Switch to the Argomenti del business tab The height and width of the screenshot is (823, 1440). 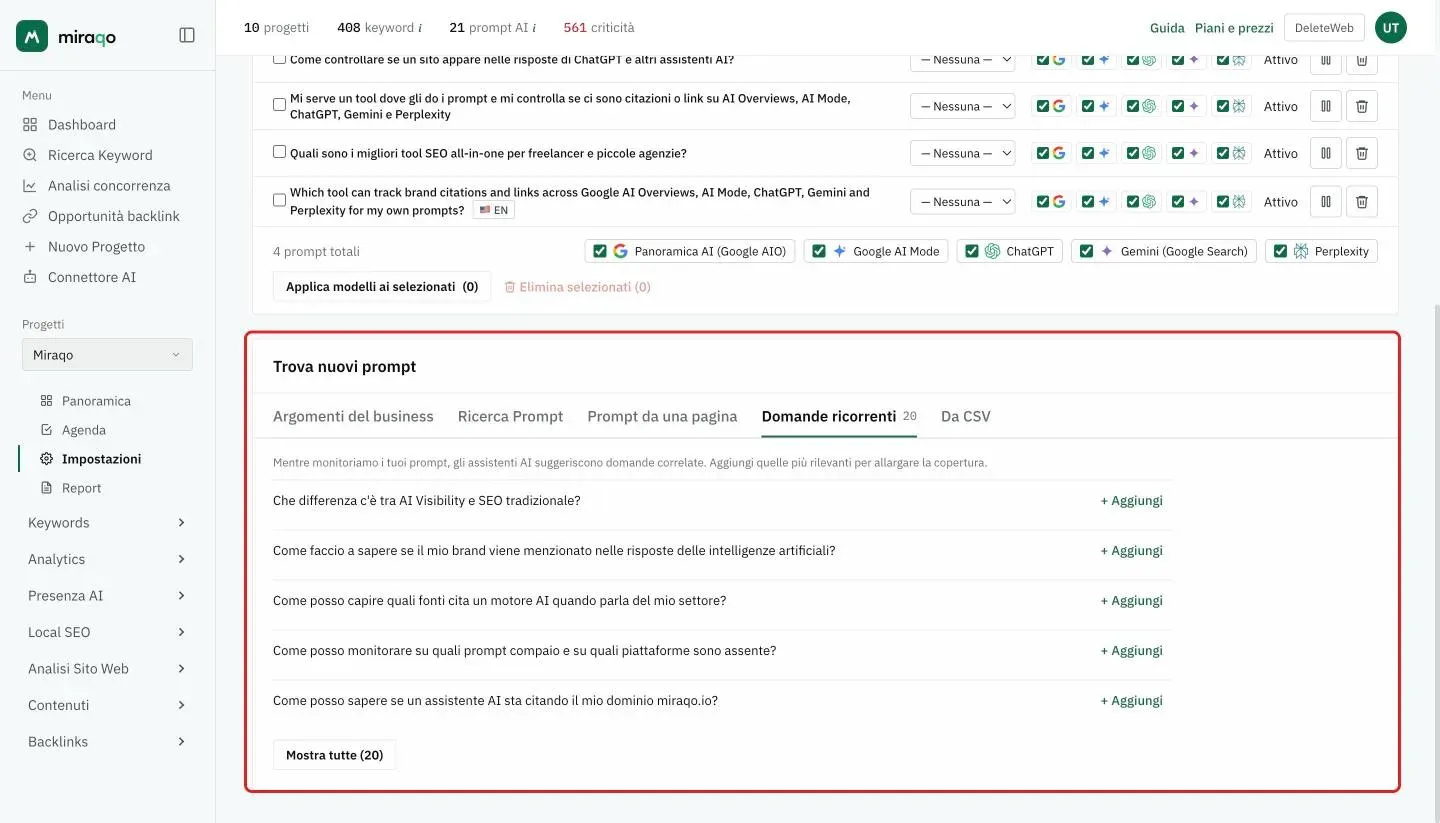coord(353,416)
